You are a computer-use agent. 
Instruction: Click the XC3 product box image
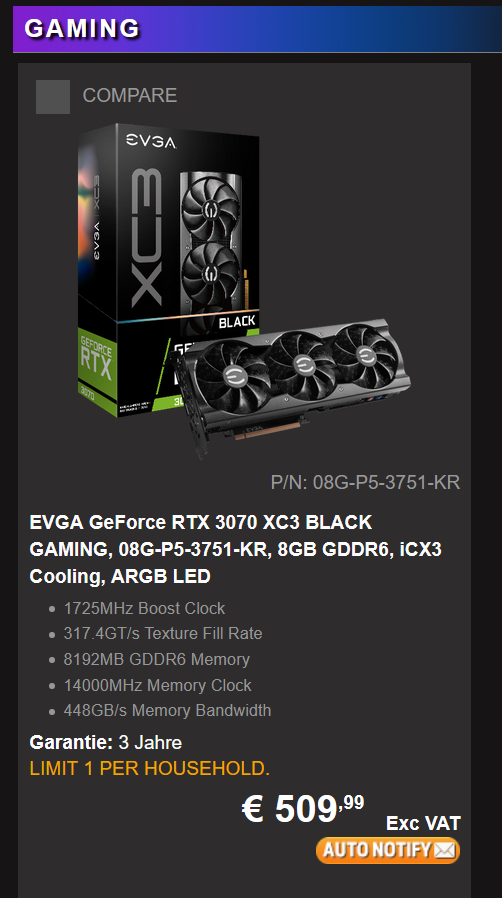169,269
